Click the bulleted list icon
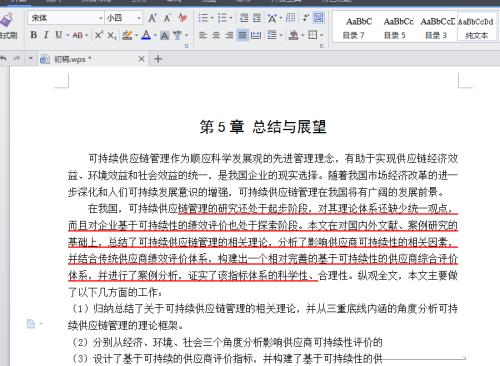This screenshot has width=500, height=366. click(x=203, y=18)
